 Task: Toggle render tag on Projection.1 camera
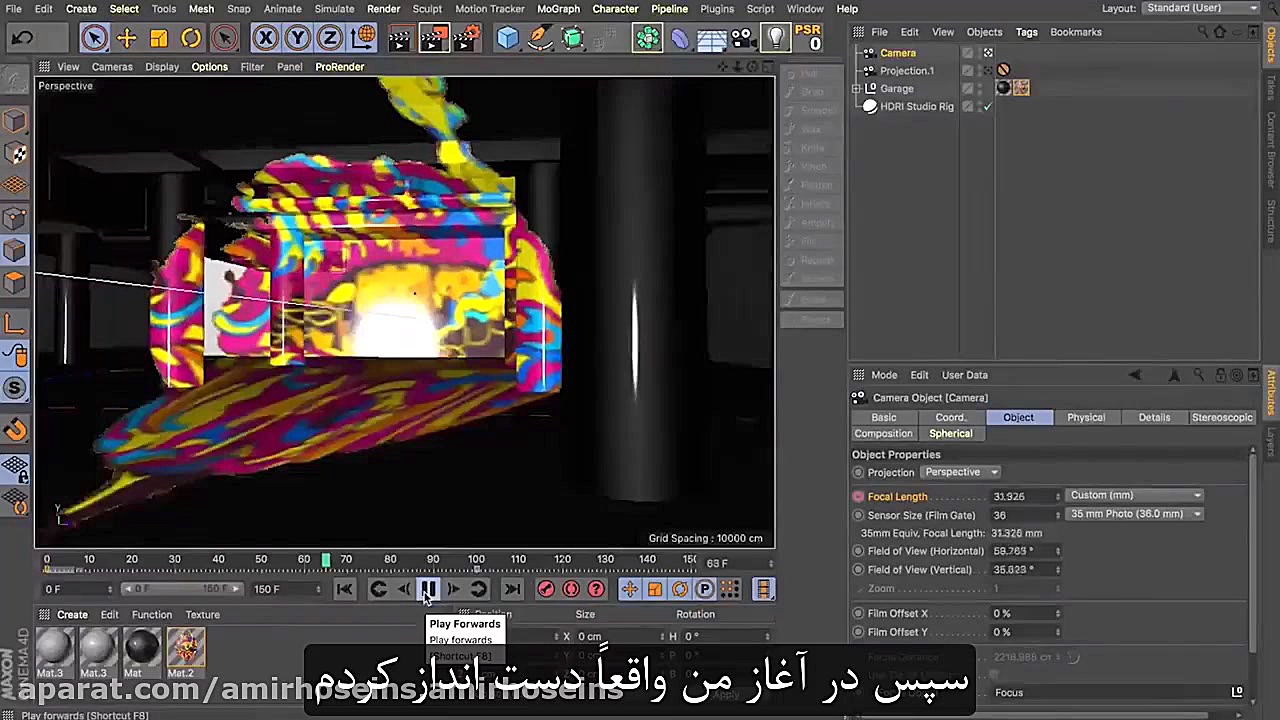click(x=1003, y=70)
